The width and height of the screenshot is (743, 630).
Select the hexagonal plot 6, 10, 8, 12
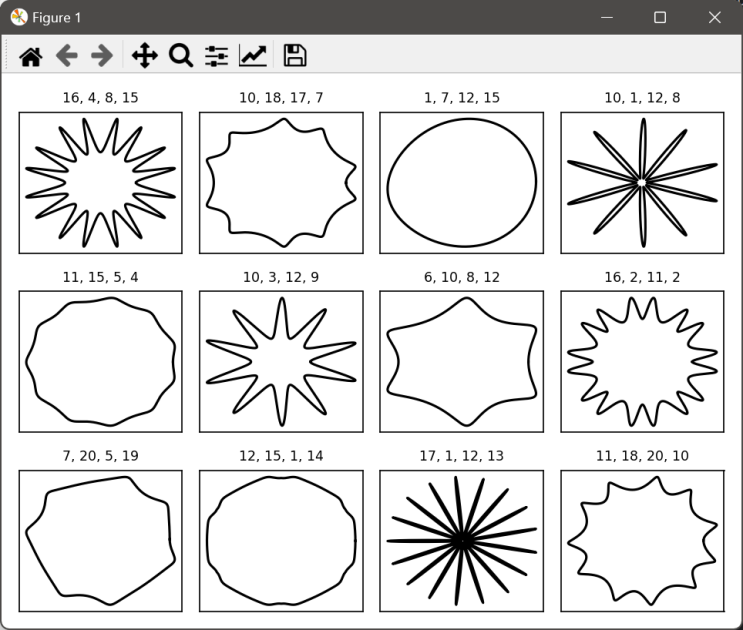[462, 361]
